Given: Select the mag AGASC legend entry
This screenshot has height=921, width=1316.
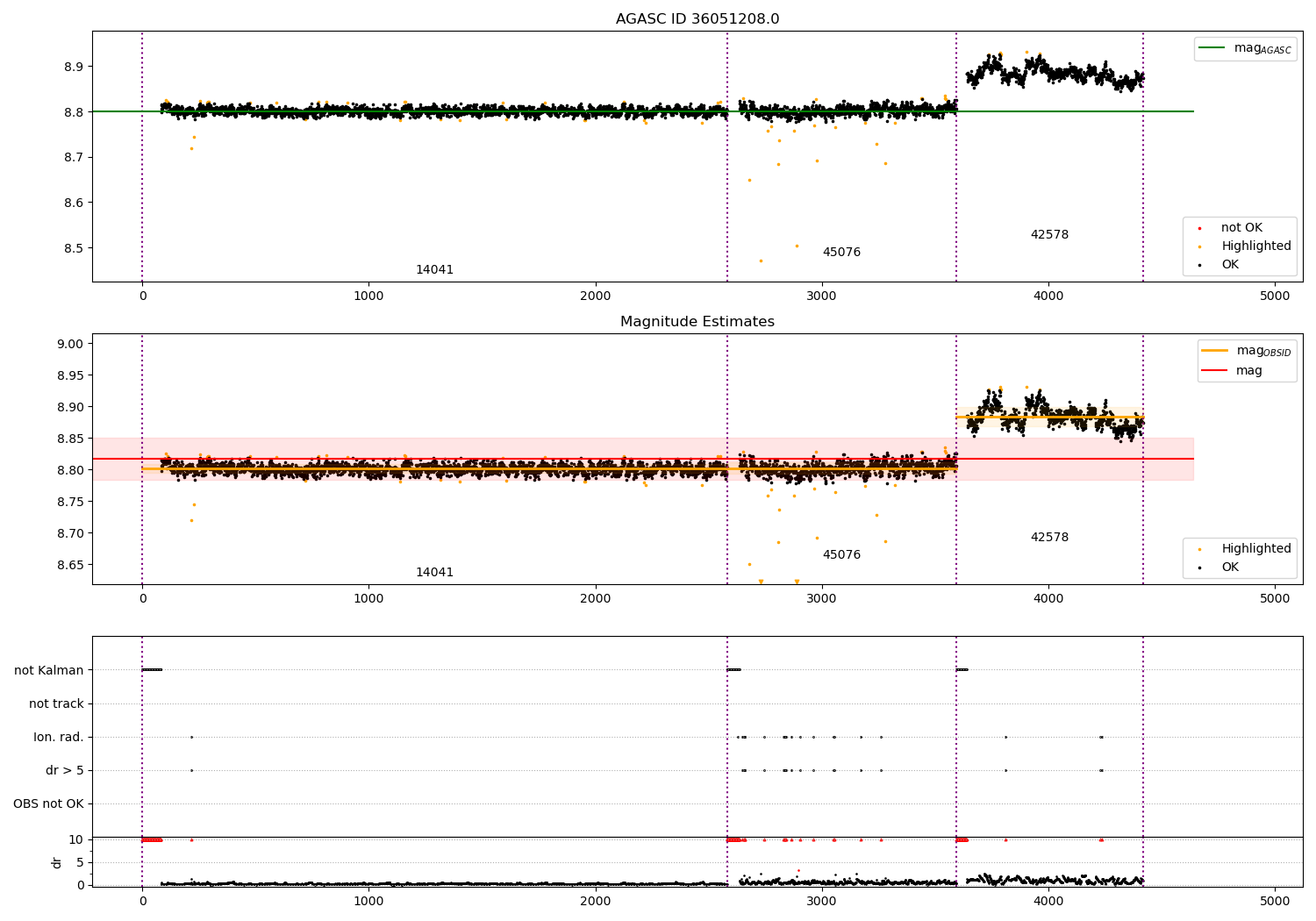Looking at the screenshot, I should pyautogui.click(x=1246, y=48).
